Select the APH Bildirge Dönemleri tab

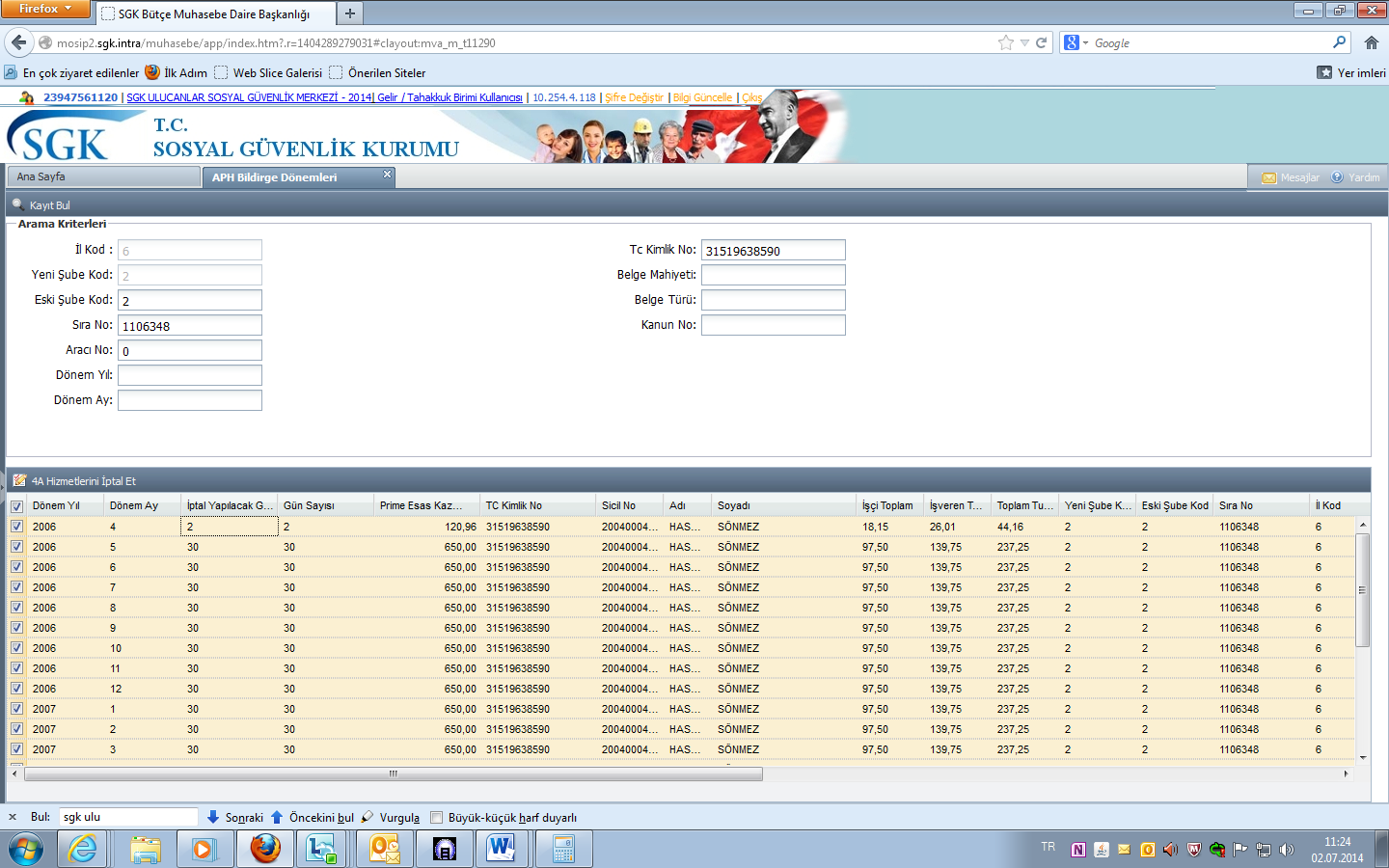tap(299, 176)
